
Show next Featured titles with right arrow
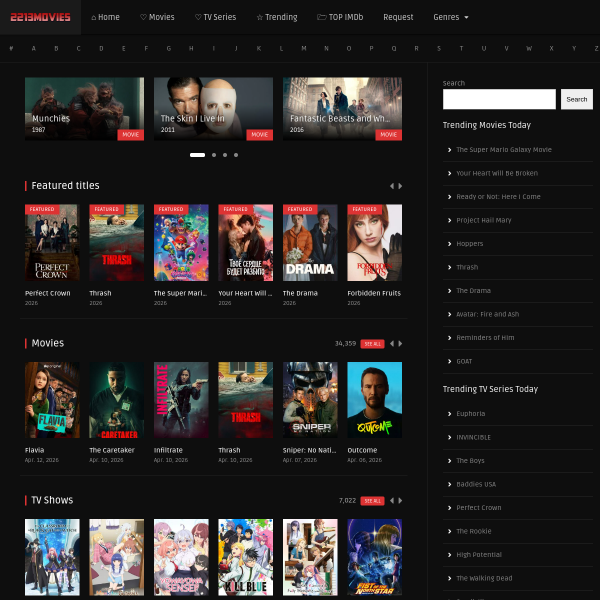pos(400,186)
